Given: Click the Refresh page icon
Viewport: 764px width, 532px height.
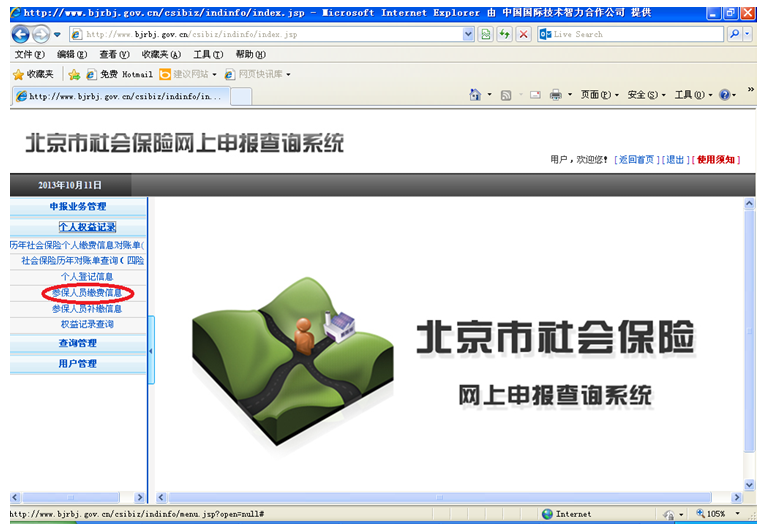Looking at the screenshot, I should pos(485,34).
